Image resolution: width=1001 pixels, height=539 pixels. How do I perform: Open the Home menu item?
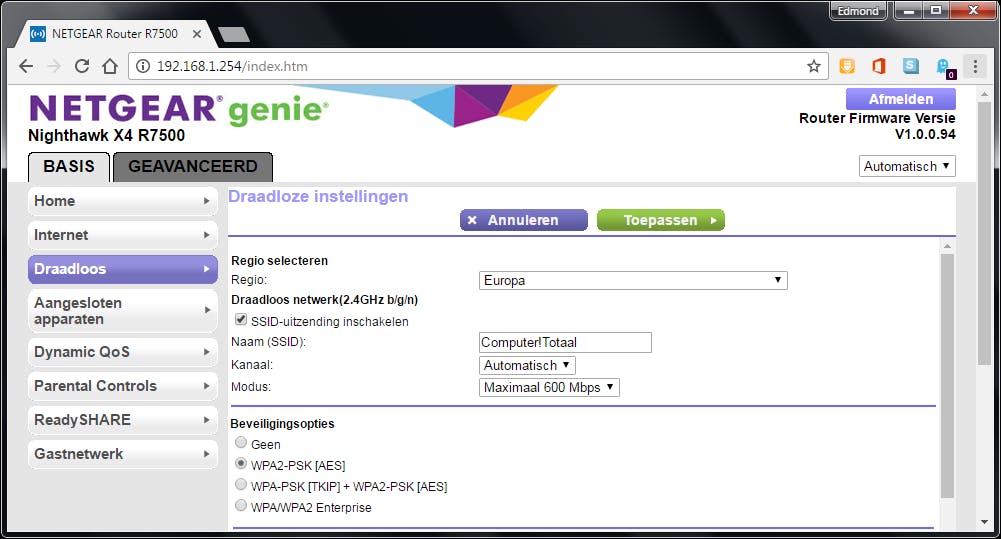tap(123, 201)
